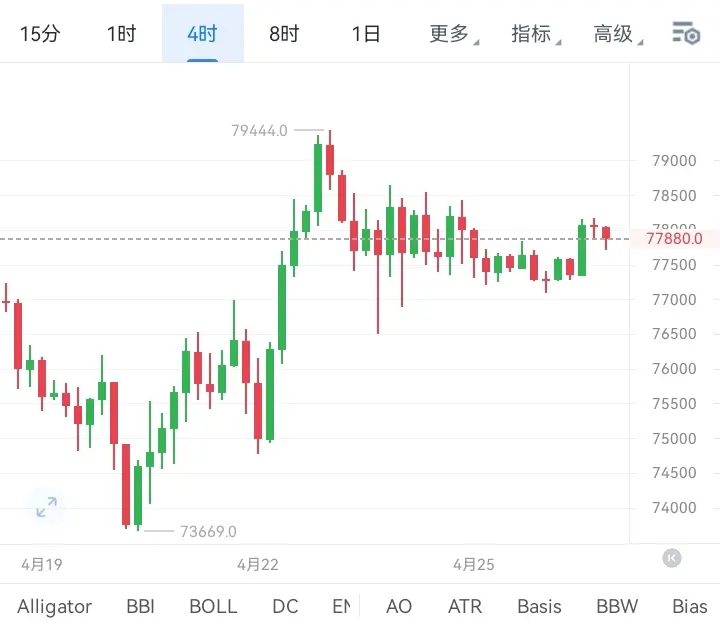Select the 8时 timeframe tab

(284, 34)
